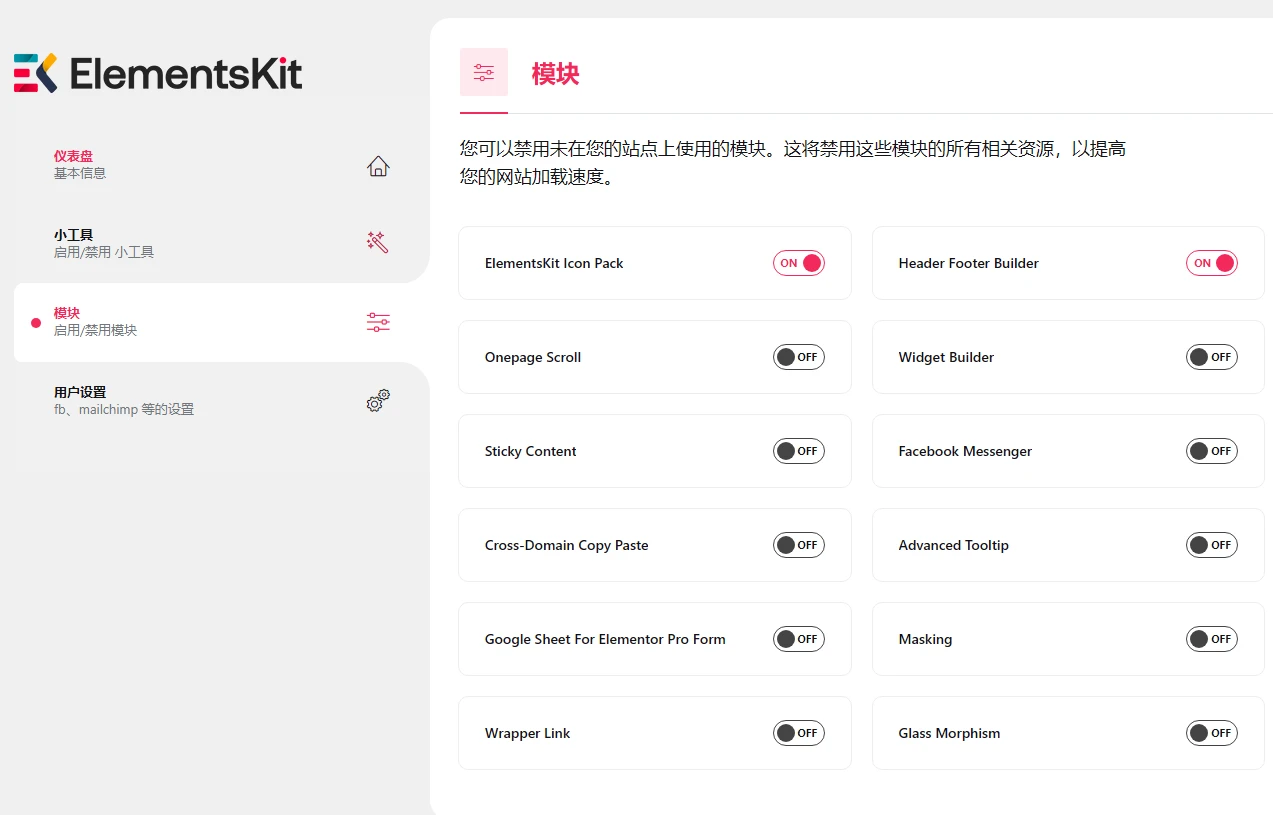Click the Glass Morphism module label
Screen dimensions: 1273x815
(948, 733)
